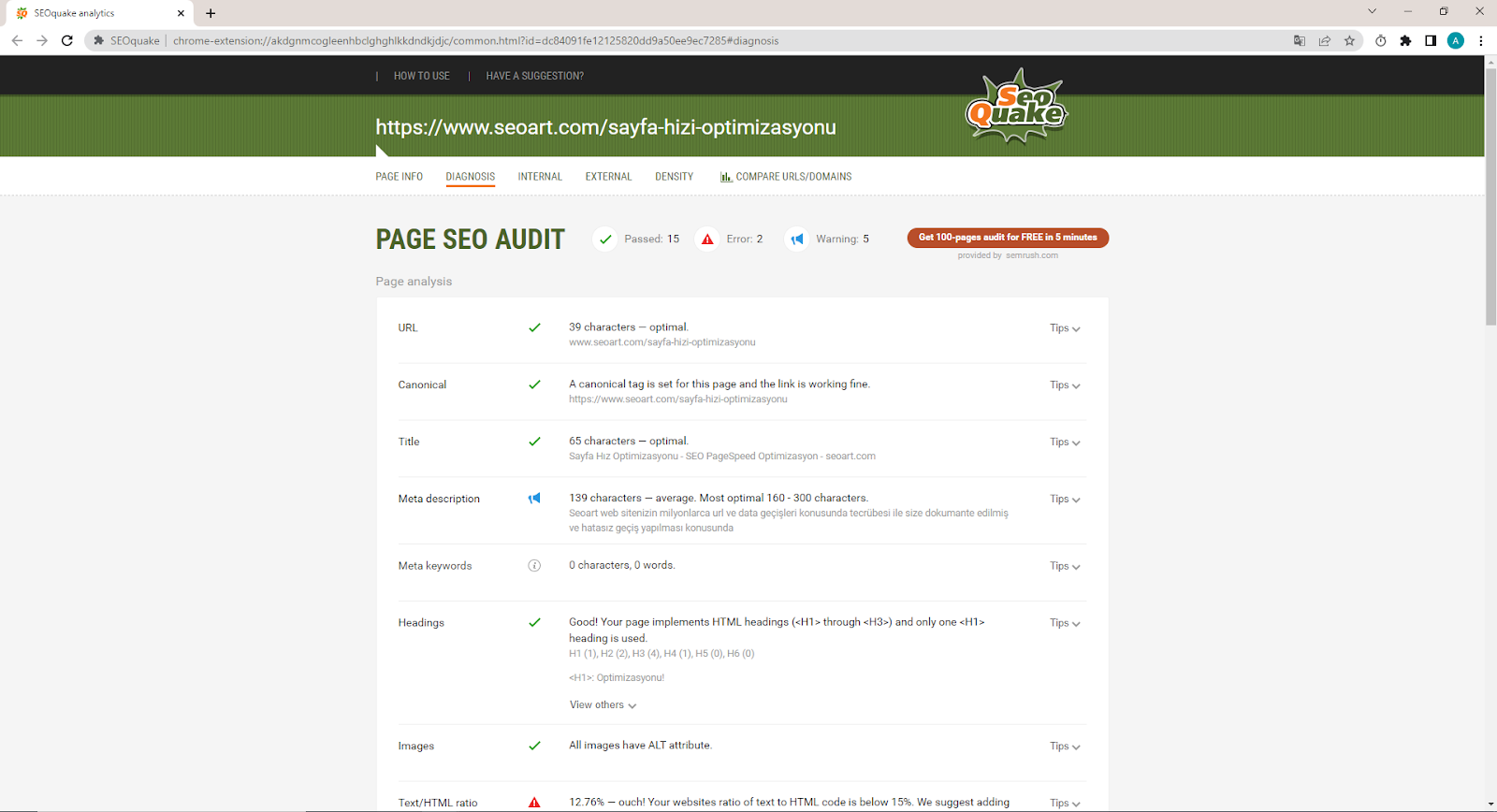Click the translate page icon
Screen dimensions: 1497x812
coord(1300,41)
